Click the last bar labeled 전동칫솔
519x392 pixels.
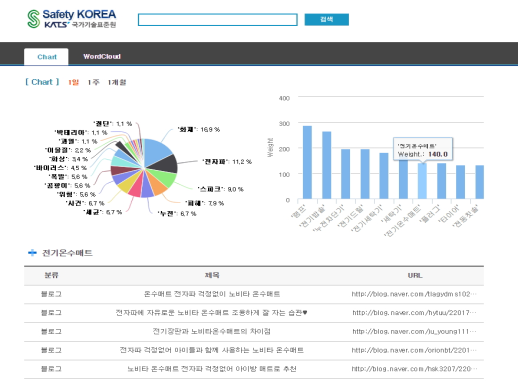point(480,182)
